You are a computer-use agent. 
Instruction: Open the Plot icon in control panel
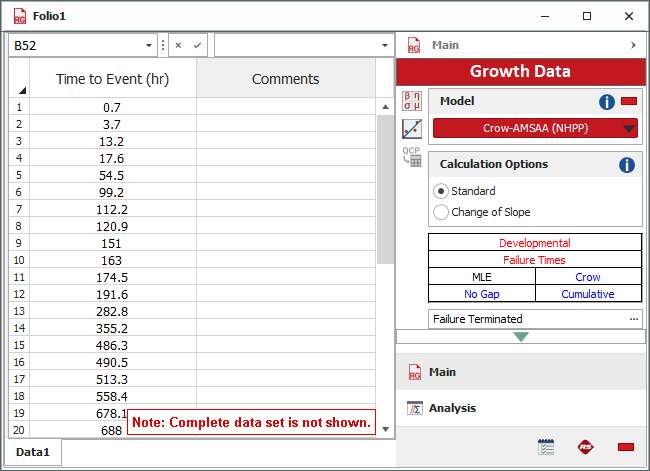[x=411, y=129]
